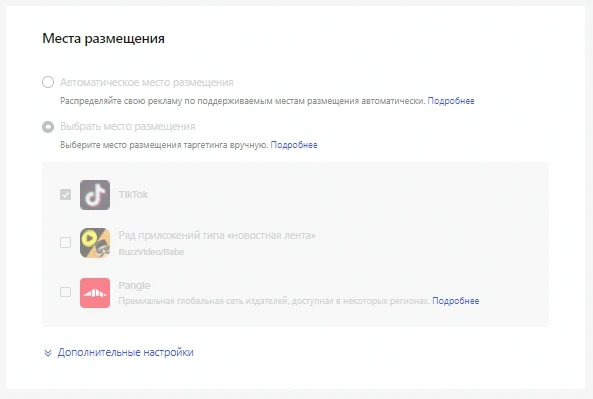Select automatic placement radio button
The height and width of the screenshot is (399, 593).
click(48, 82)
